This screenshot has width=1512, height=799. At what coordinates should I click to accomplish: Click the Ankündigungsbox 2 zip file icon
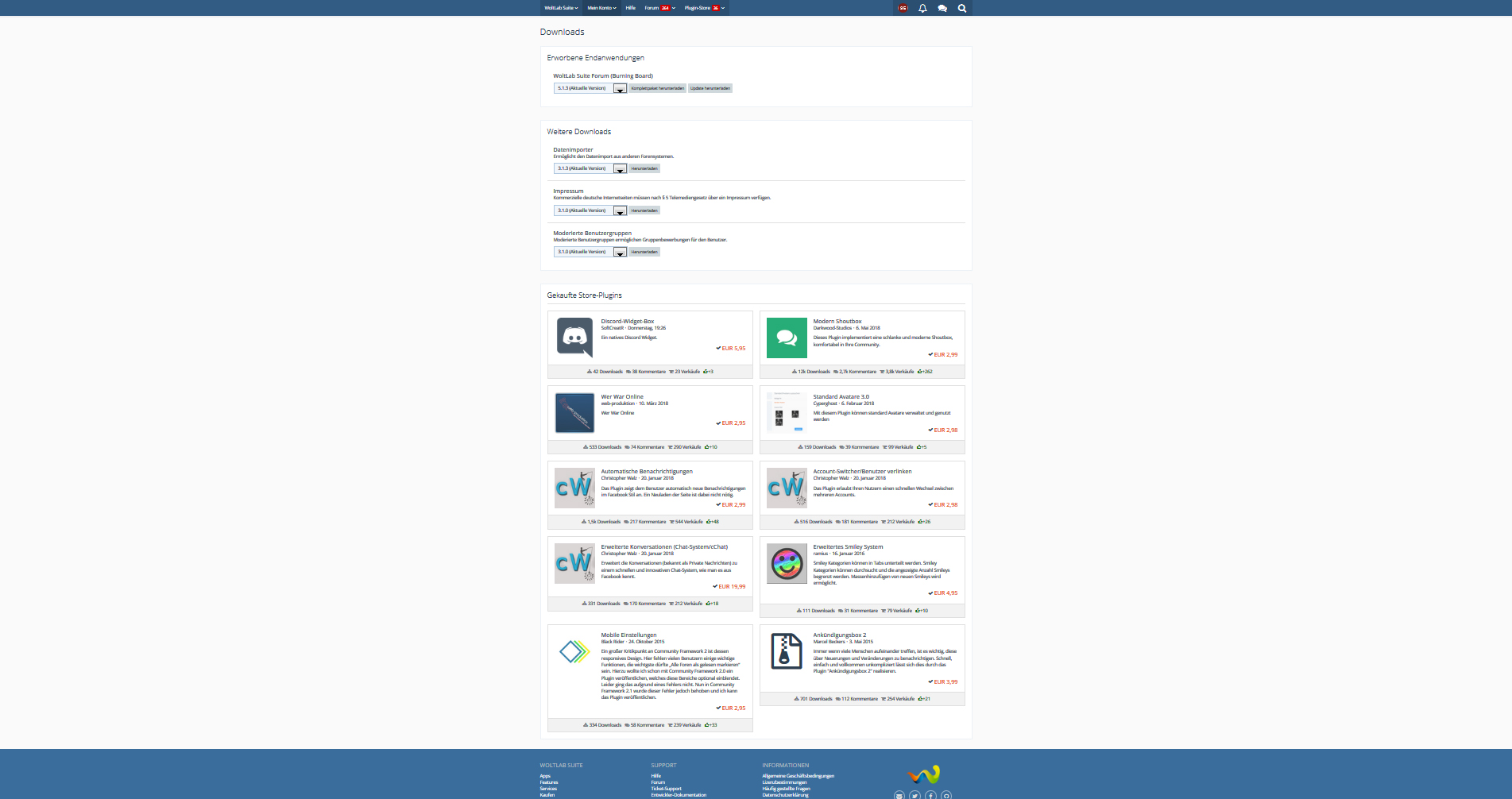coord(787,652)
